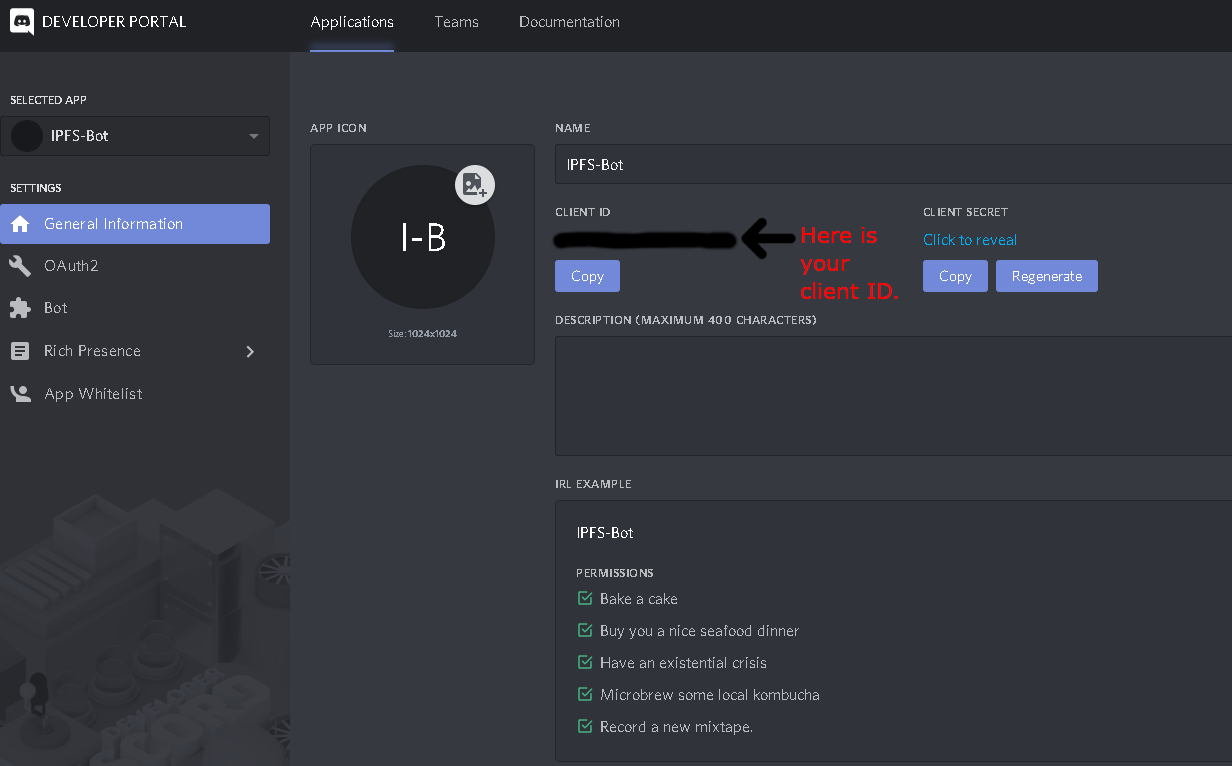The width and height of the screenshot is (1232, 766).
Task: Click the Discord logo icon
Action: (x=21, y=21)
